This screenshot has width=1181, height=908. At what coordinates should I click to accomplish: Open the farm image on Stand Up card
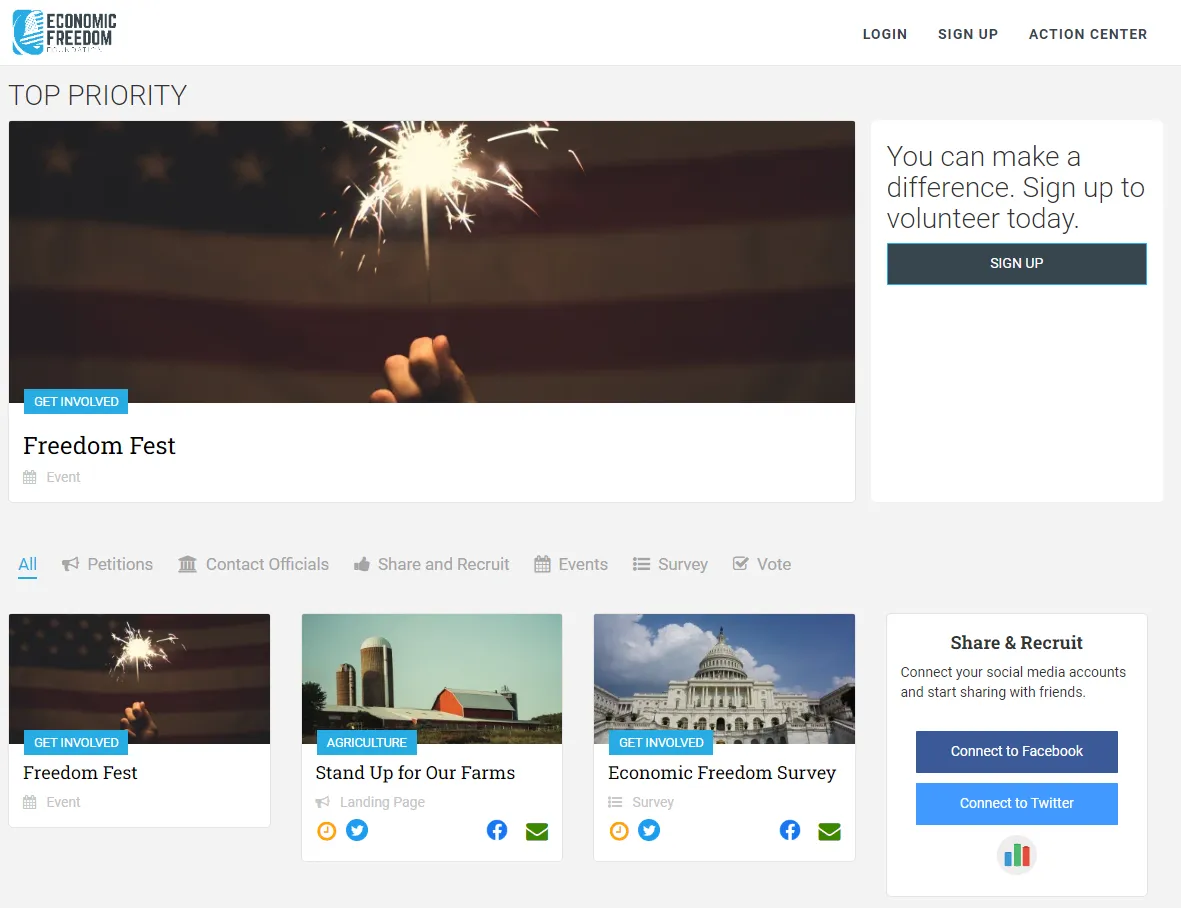432,678
